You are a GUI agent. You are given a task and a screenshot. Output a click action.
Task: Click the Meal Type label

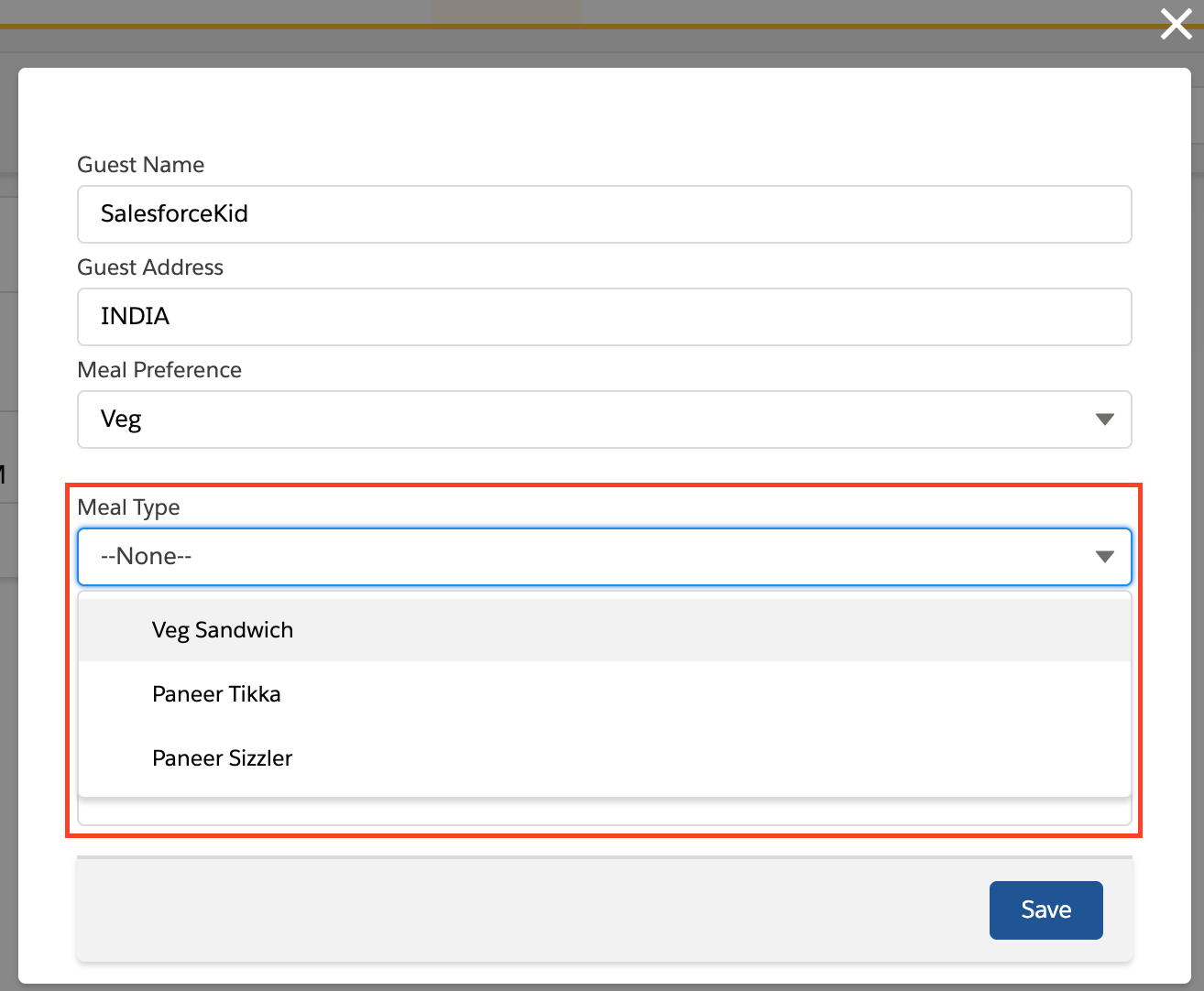(x=128, y=506)
